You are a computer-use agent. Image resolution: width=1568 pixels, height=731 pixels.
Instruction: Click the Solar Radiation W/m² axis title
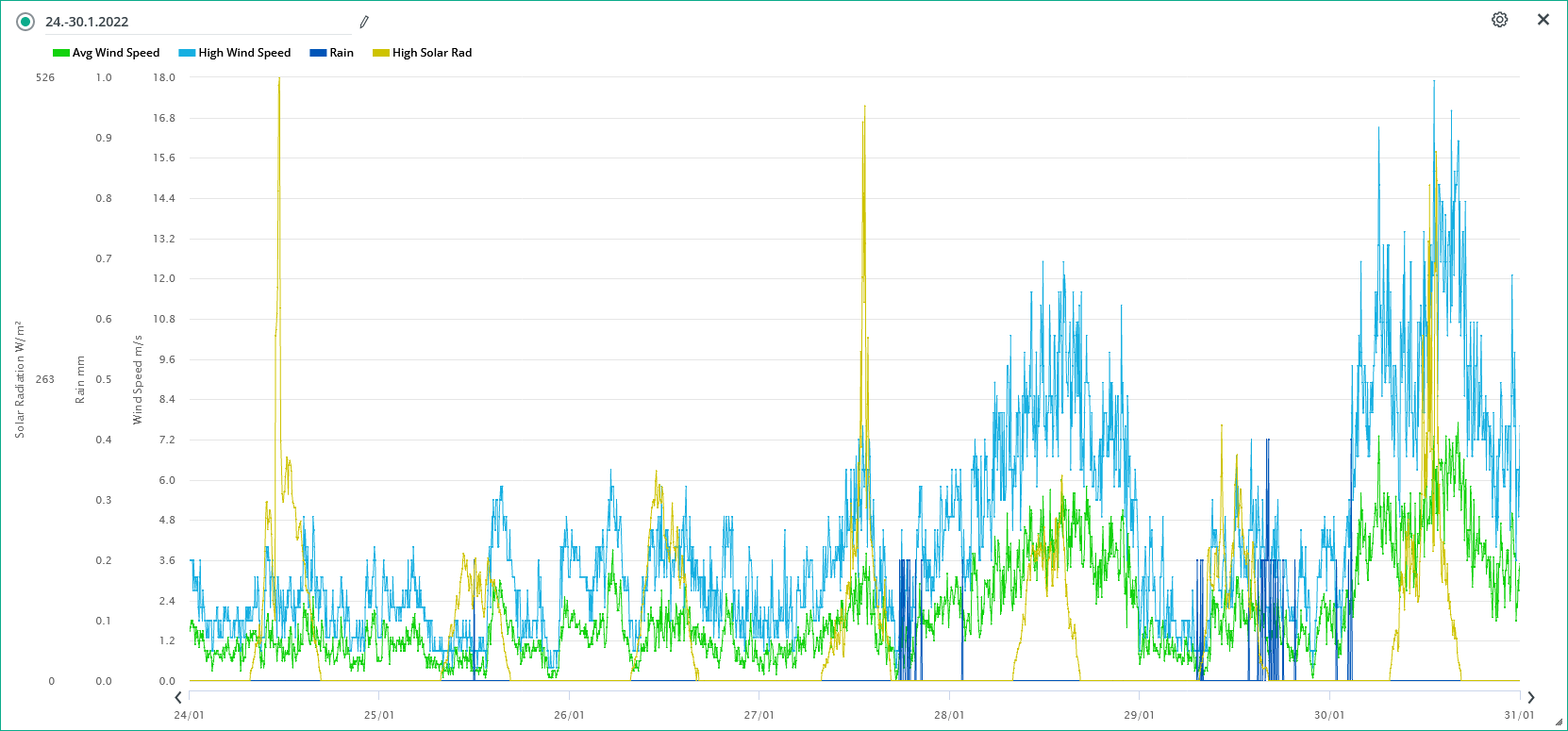coord(20,379)
